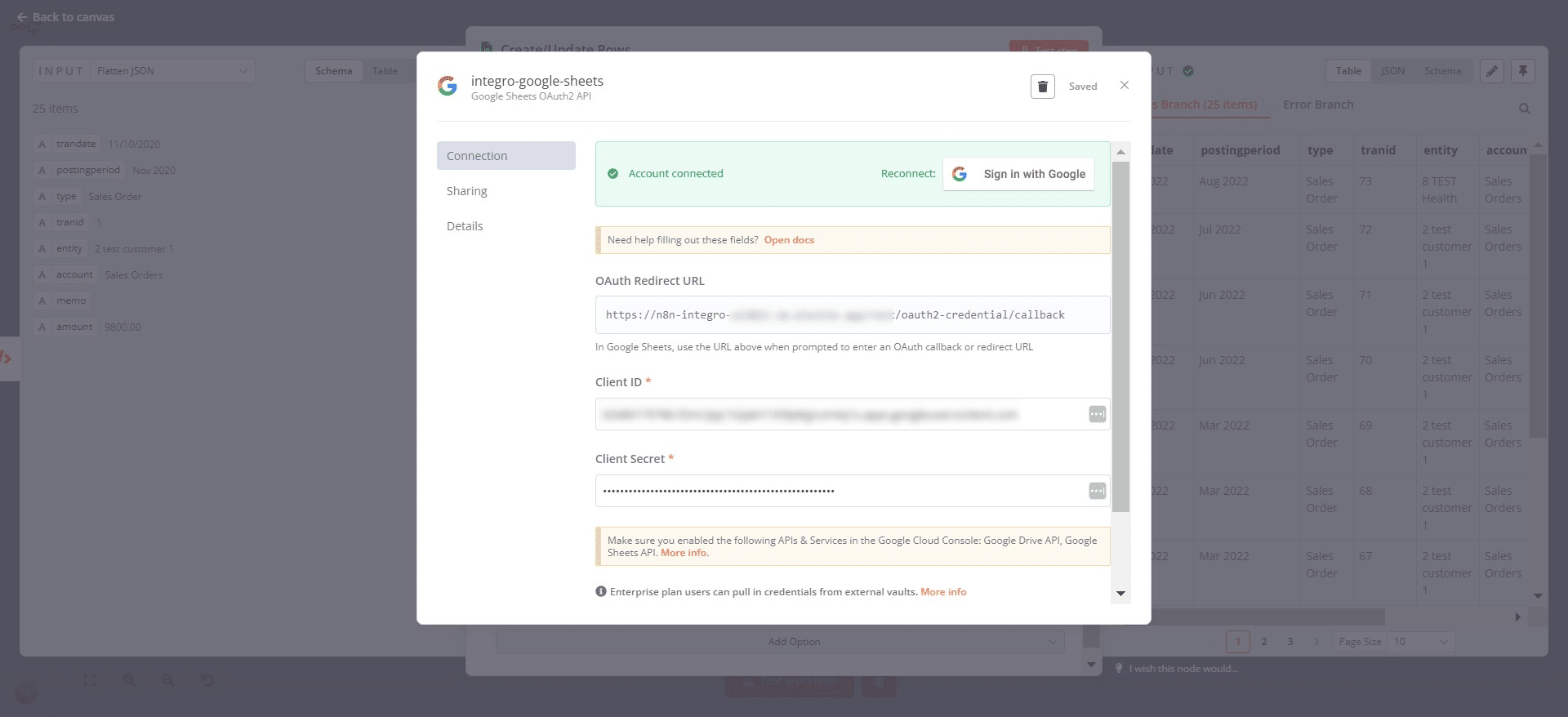
Task: Click the Client Secret options icon
Action: (1097, 491)
